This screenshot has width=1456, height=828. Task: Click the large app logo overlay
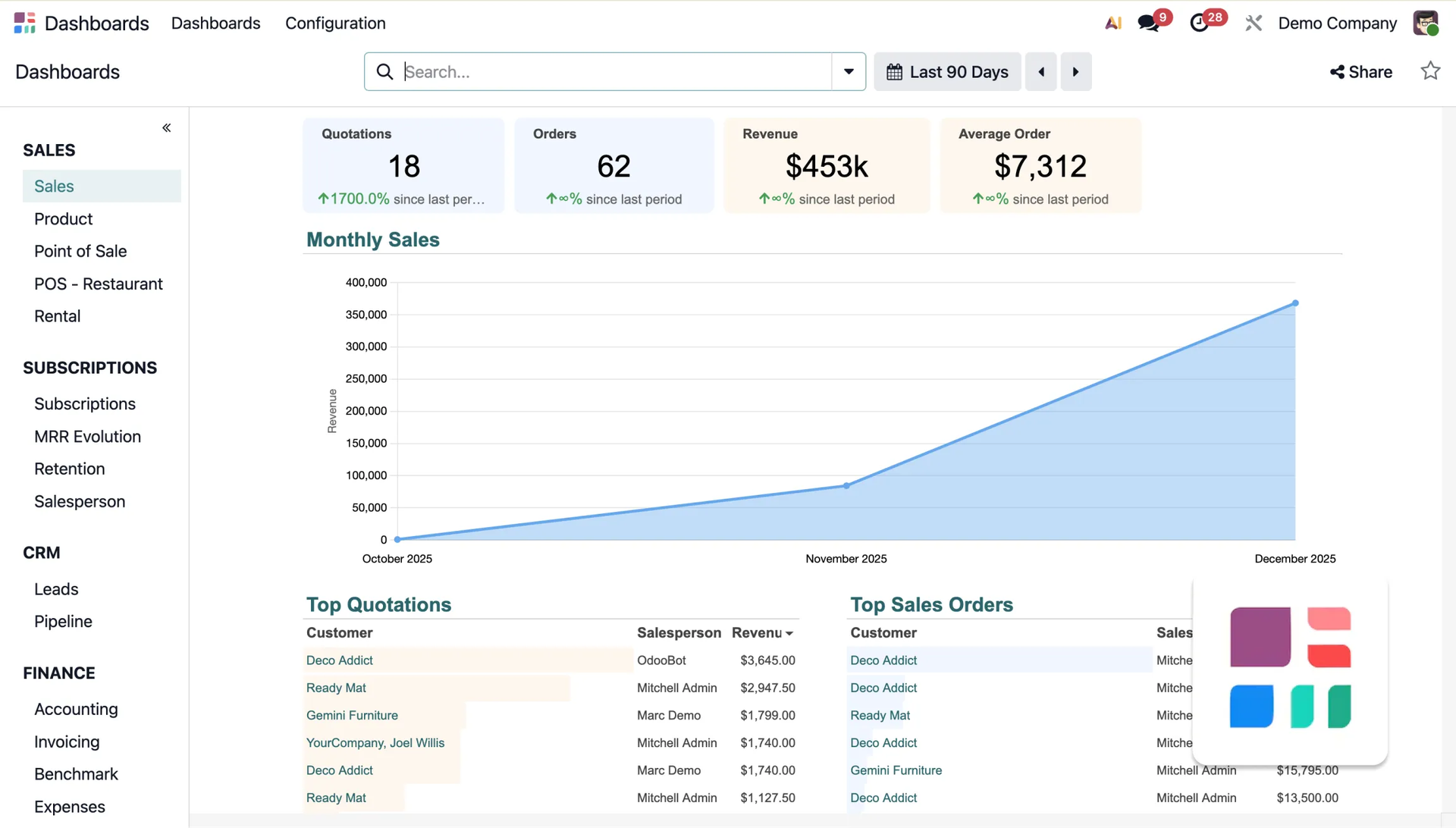click(1290, 668)
